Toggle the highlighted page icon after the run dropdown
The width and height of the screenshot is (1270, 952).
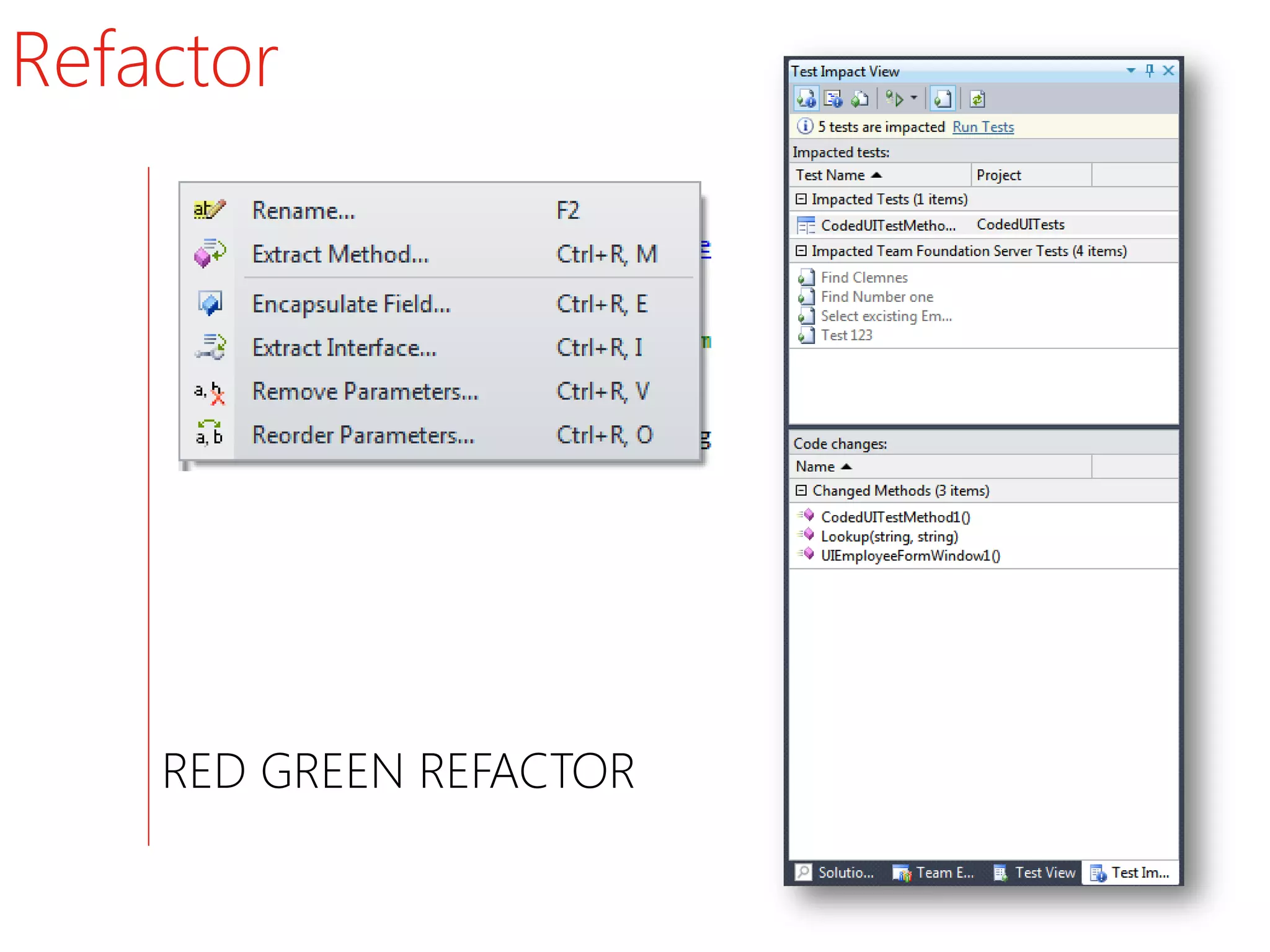pos(943,99)
